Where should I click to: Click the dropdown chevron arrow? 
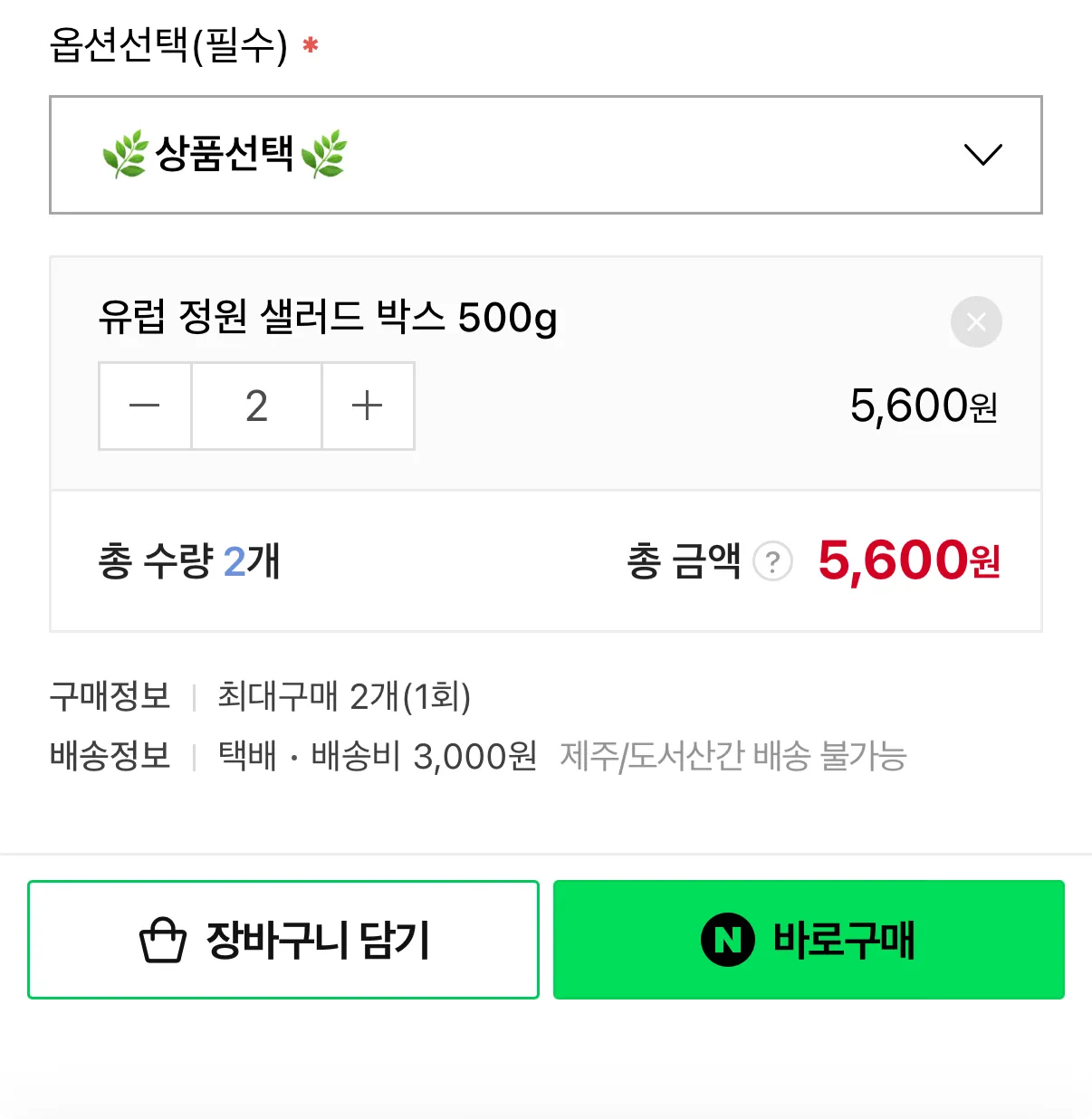(982, 155)
